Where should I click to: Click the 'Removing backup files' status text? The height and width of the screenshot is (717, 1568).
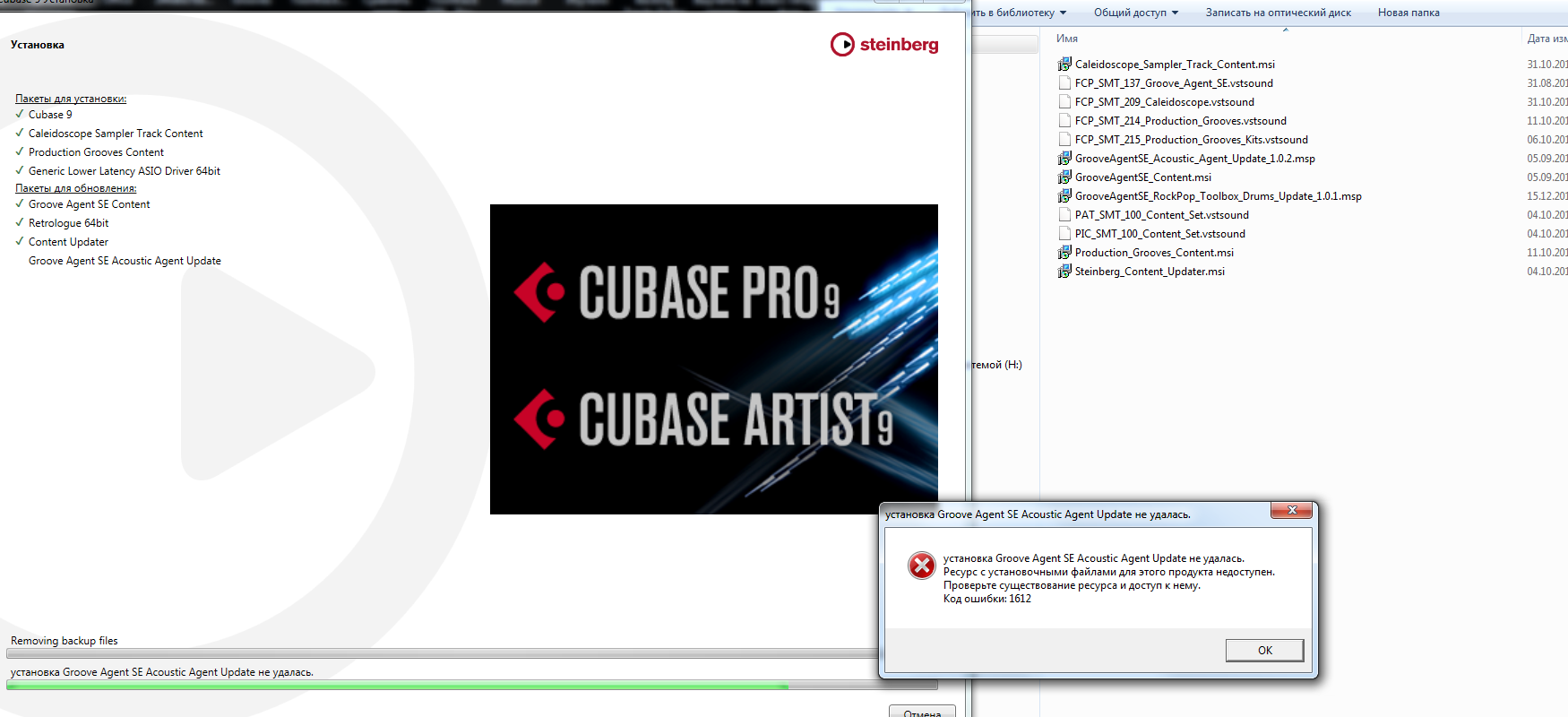tap(65, 641)
